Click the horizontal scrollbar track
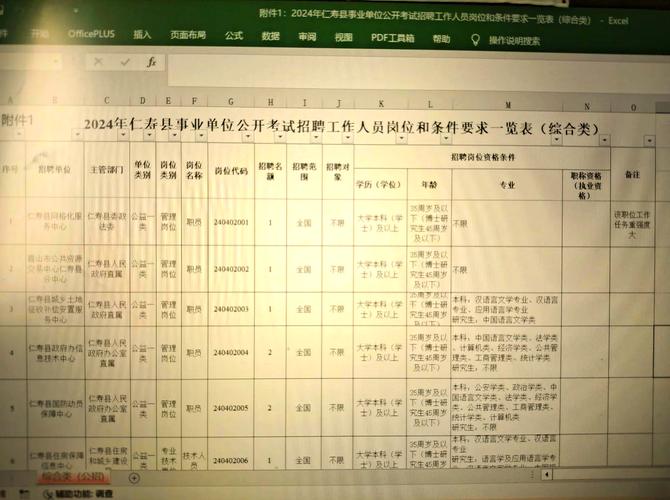 [x=611, y=474]
